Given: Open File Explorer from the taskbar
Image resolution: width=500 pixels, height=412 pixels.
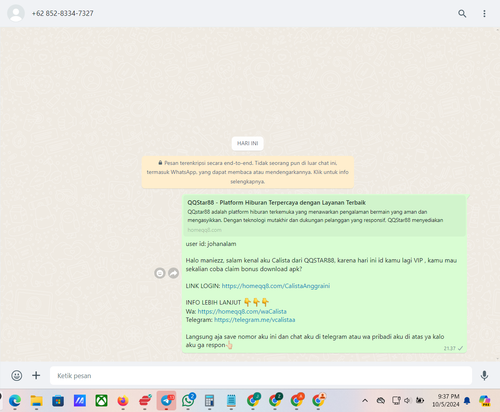Looking at the screenshot, I should (x=36, y=400).
